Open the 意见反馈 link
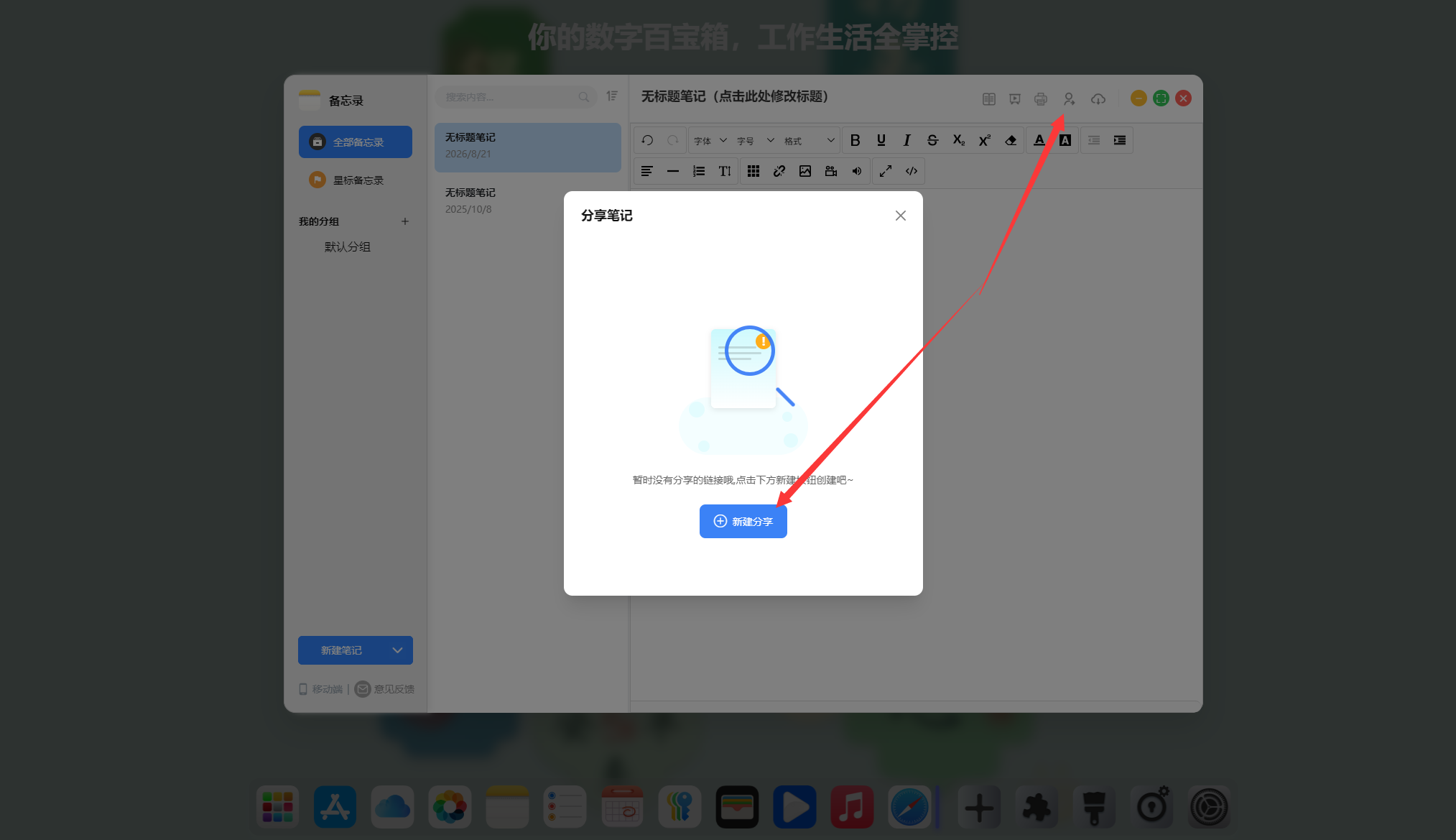 point(384,689)
